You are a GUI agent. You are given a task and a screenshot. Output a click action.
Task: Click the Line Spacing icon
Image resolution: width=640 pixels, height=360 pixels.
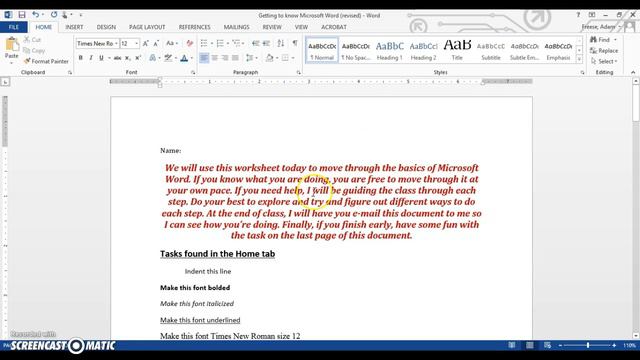coord(249,58)
